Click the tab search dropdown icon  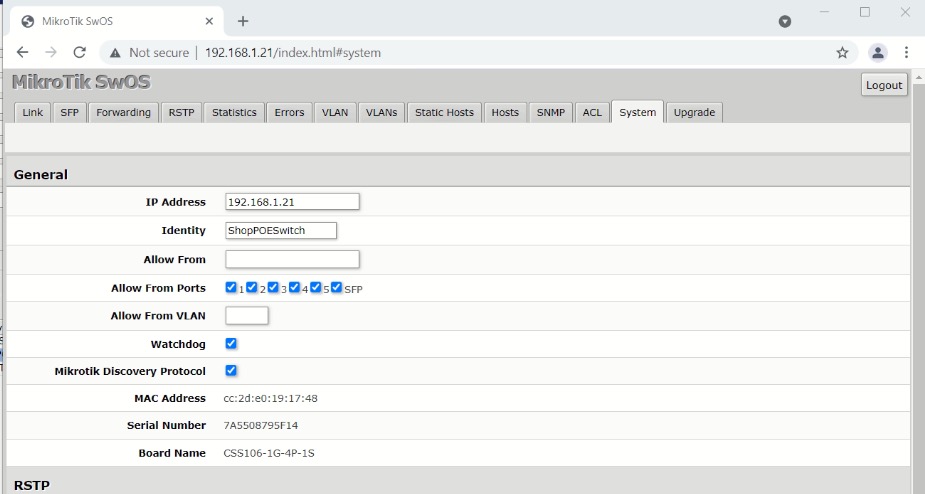[x=785, y=21]
